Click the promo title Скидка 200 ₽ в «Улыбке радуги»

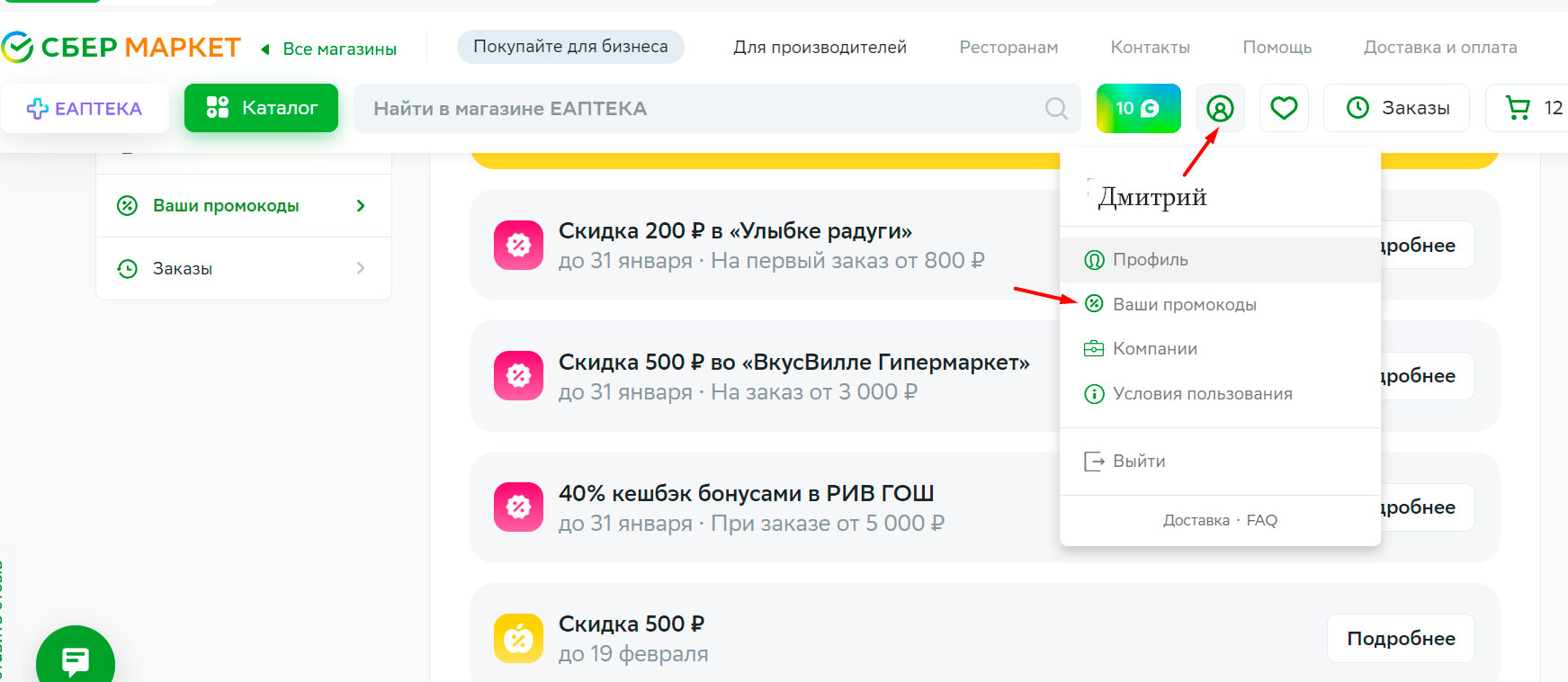coord(735,231)
